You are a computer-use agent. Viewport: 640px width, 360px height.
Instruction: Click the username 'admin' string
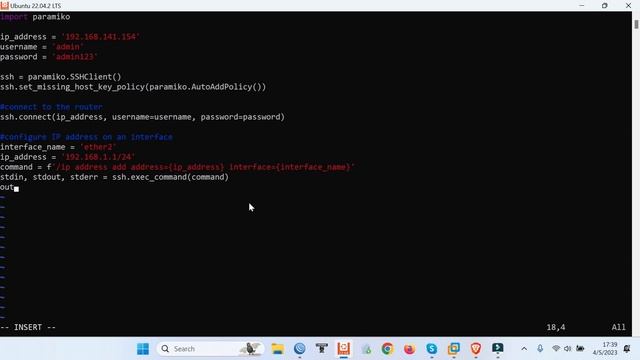pos(68,47)
